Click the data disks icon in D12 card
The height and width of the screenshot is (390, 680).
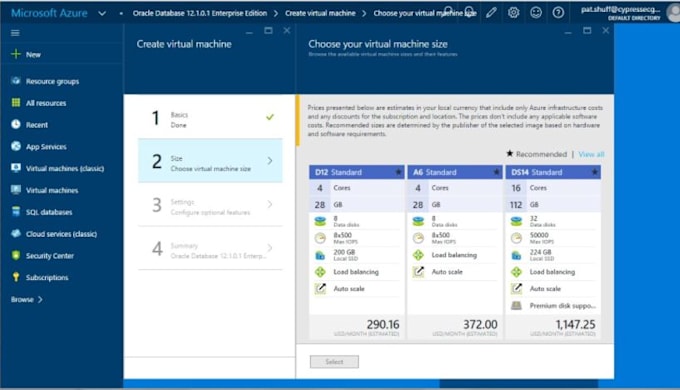tap(320, 221)
